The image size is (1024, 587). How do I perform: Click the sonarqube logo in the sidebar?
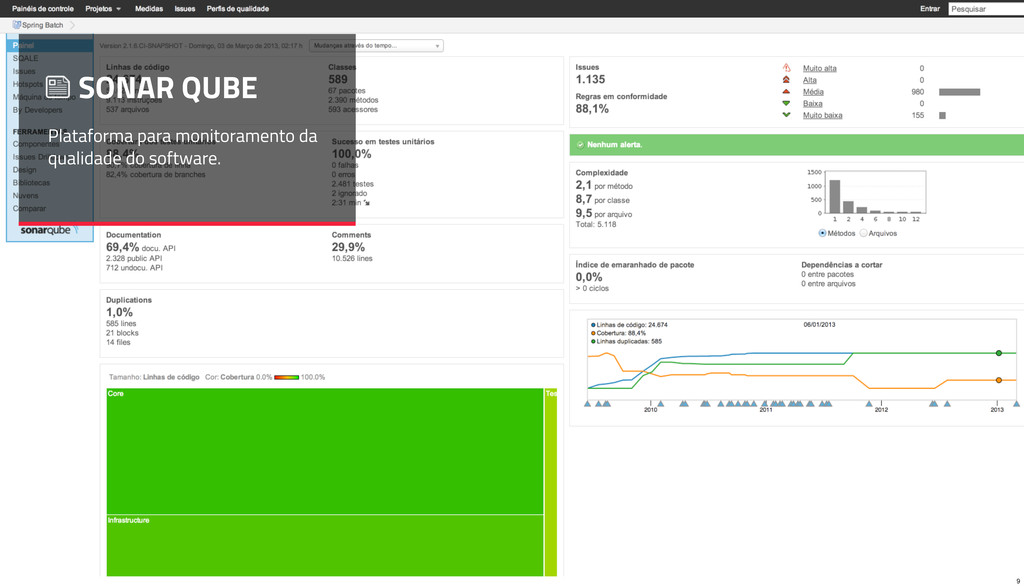(x=49, y=230)
